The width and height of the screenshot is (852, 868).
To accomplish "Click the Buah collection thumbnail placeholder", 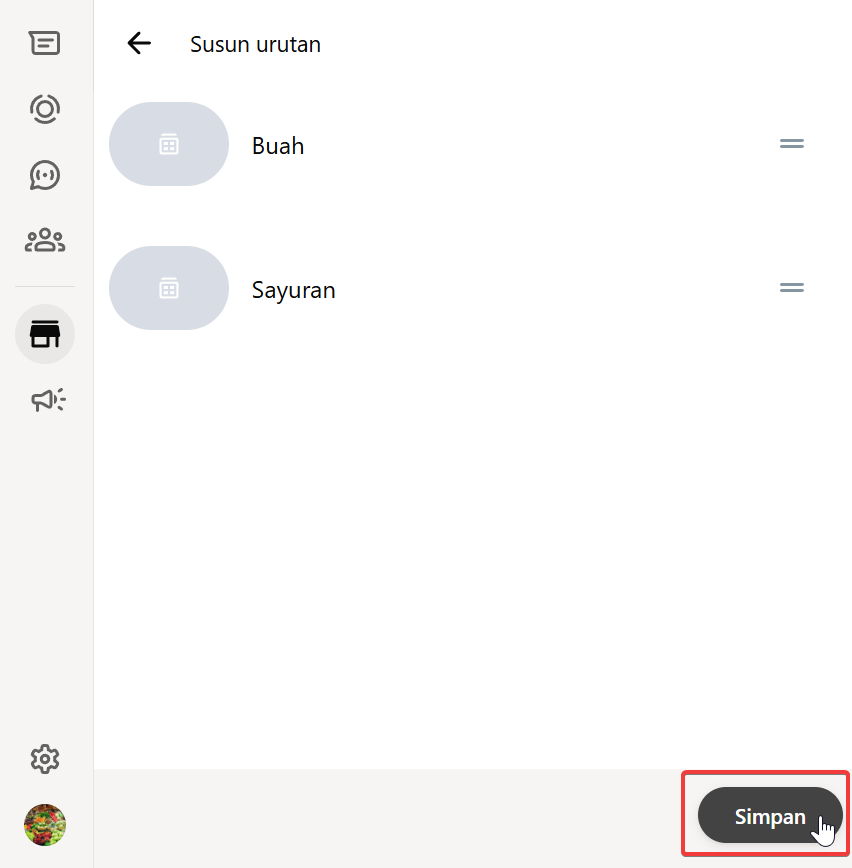I will [169, 144].
